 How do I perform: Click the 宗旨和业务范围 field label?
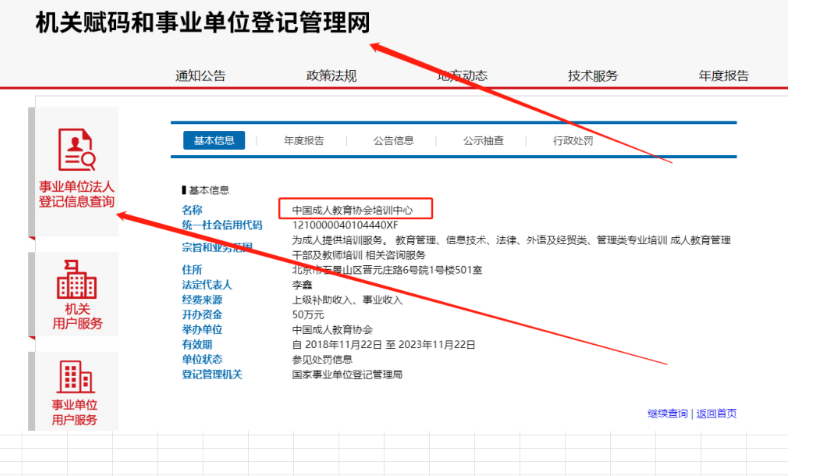click(217, 247)
